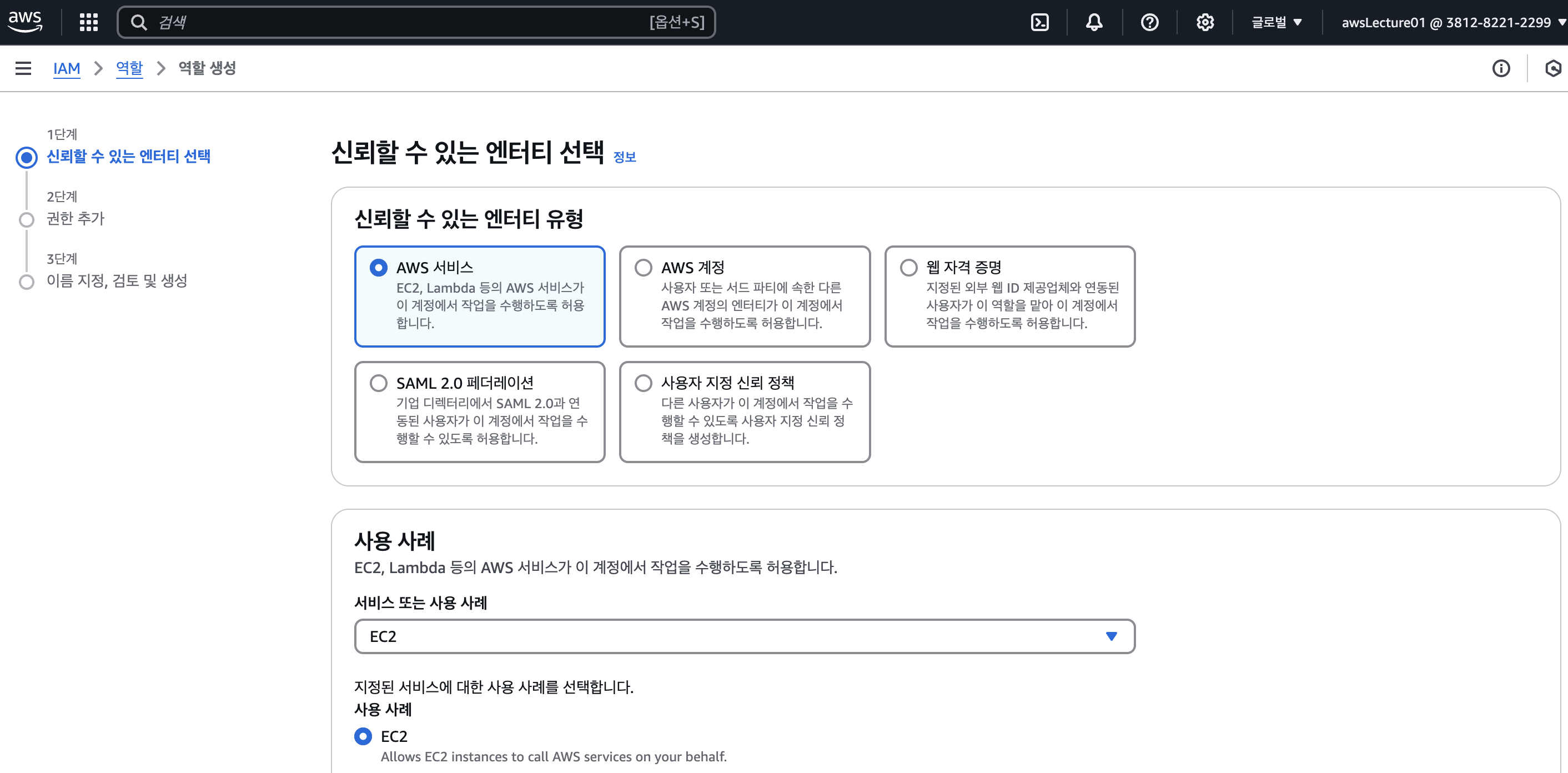Viewport: 1568px width, 773px height.
Task: Open the awsLecture01 account menu
Action: click(1453, 23)
